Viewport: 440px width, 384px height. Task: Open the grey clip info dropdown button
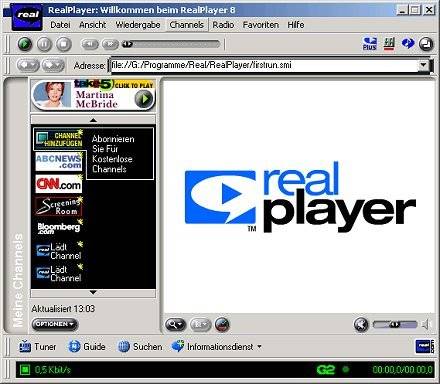200,324
